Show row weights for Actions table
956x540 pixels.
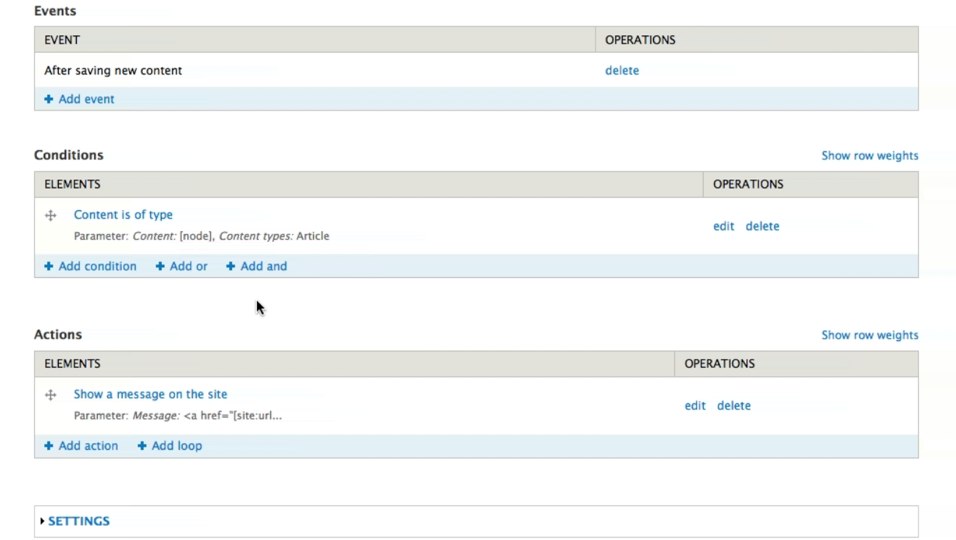[869, 336]
